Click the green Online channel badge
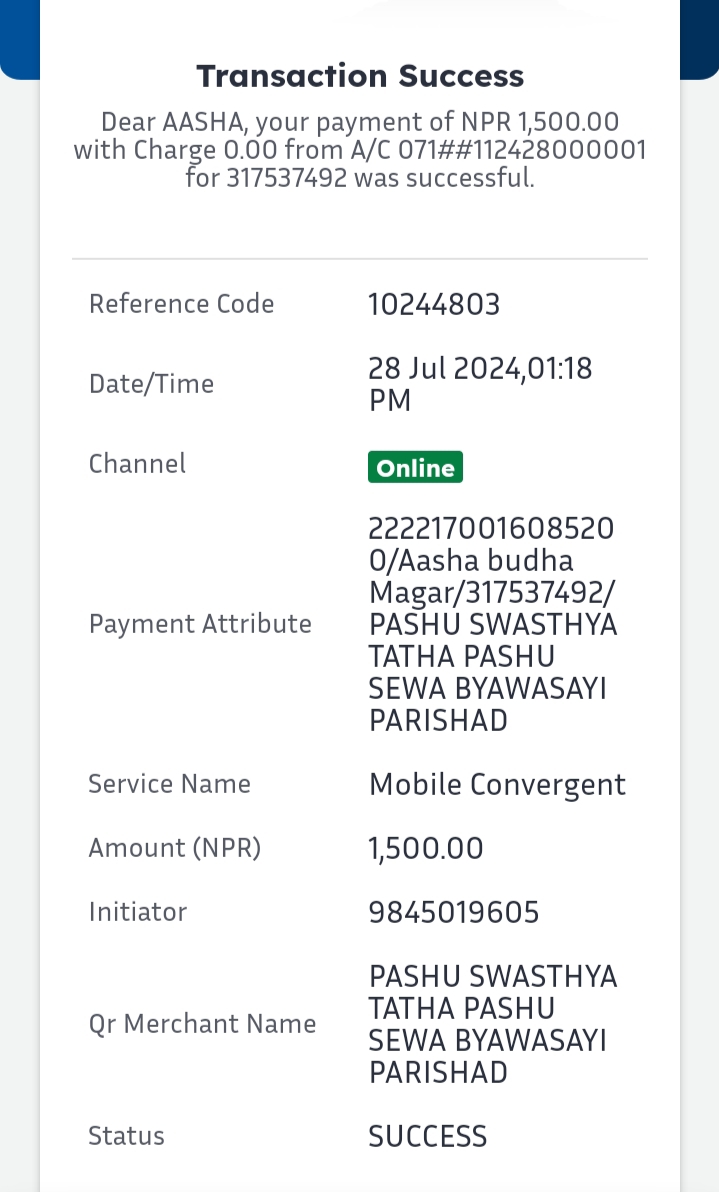The height and width of the screenshot is (1192, 719). pos(415,467)
